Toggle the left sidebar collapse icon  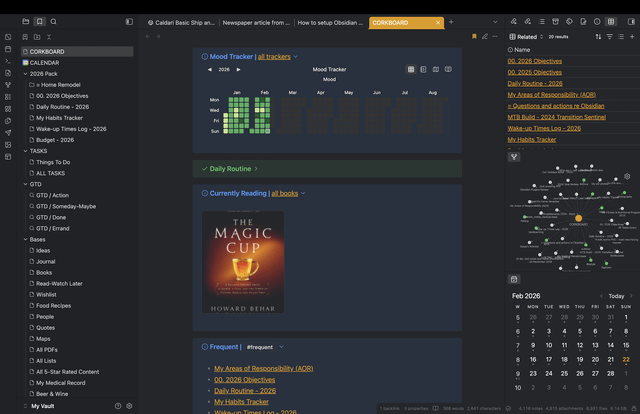[129, 22]
